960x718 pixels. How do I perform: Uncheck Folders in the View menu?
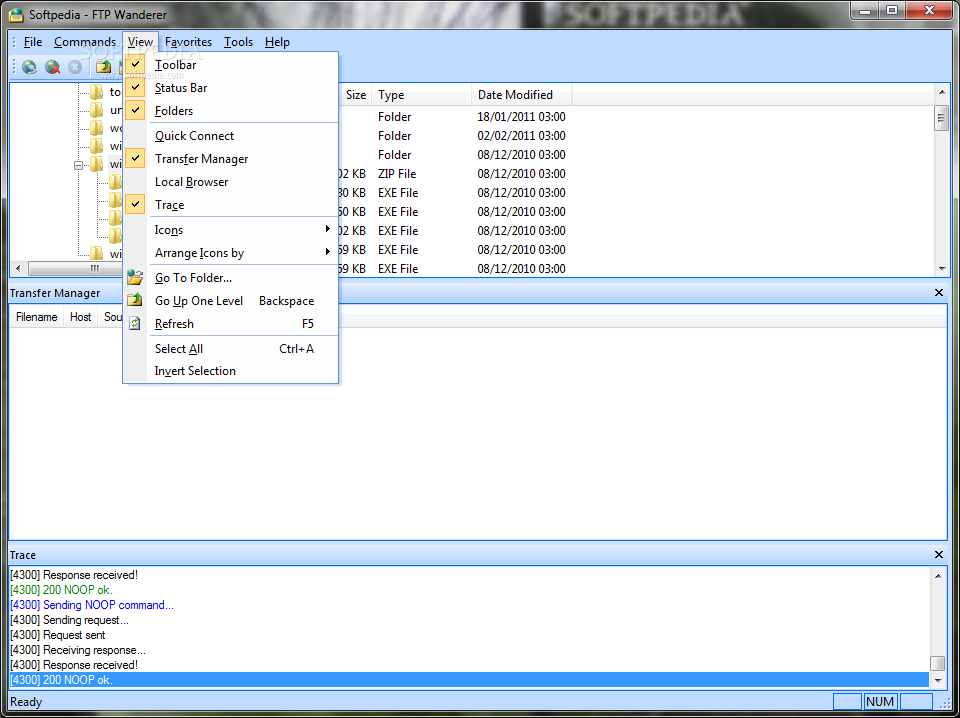(230, 111)
